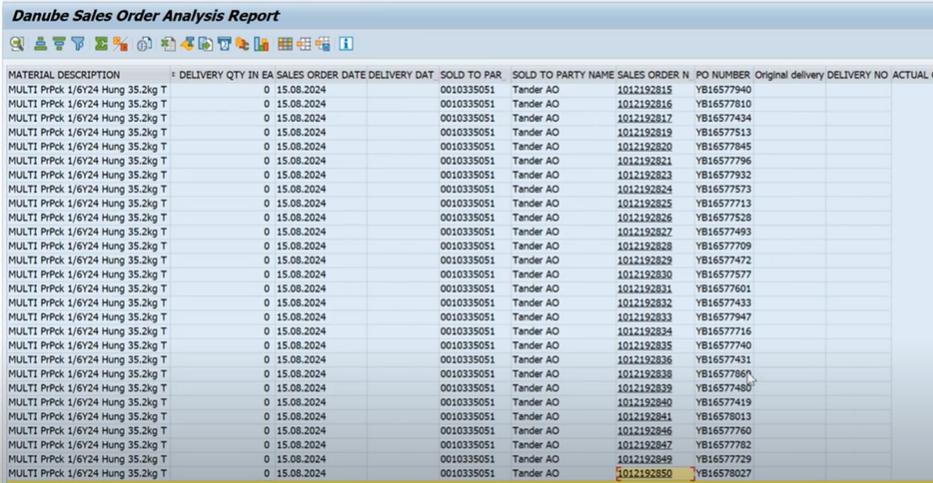Select DELIVERY NO column header

point(857,75)
